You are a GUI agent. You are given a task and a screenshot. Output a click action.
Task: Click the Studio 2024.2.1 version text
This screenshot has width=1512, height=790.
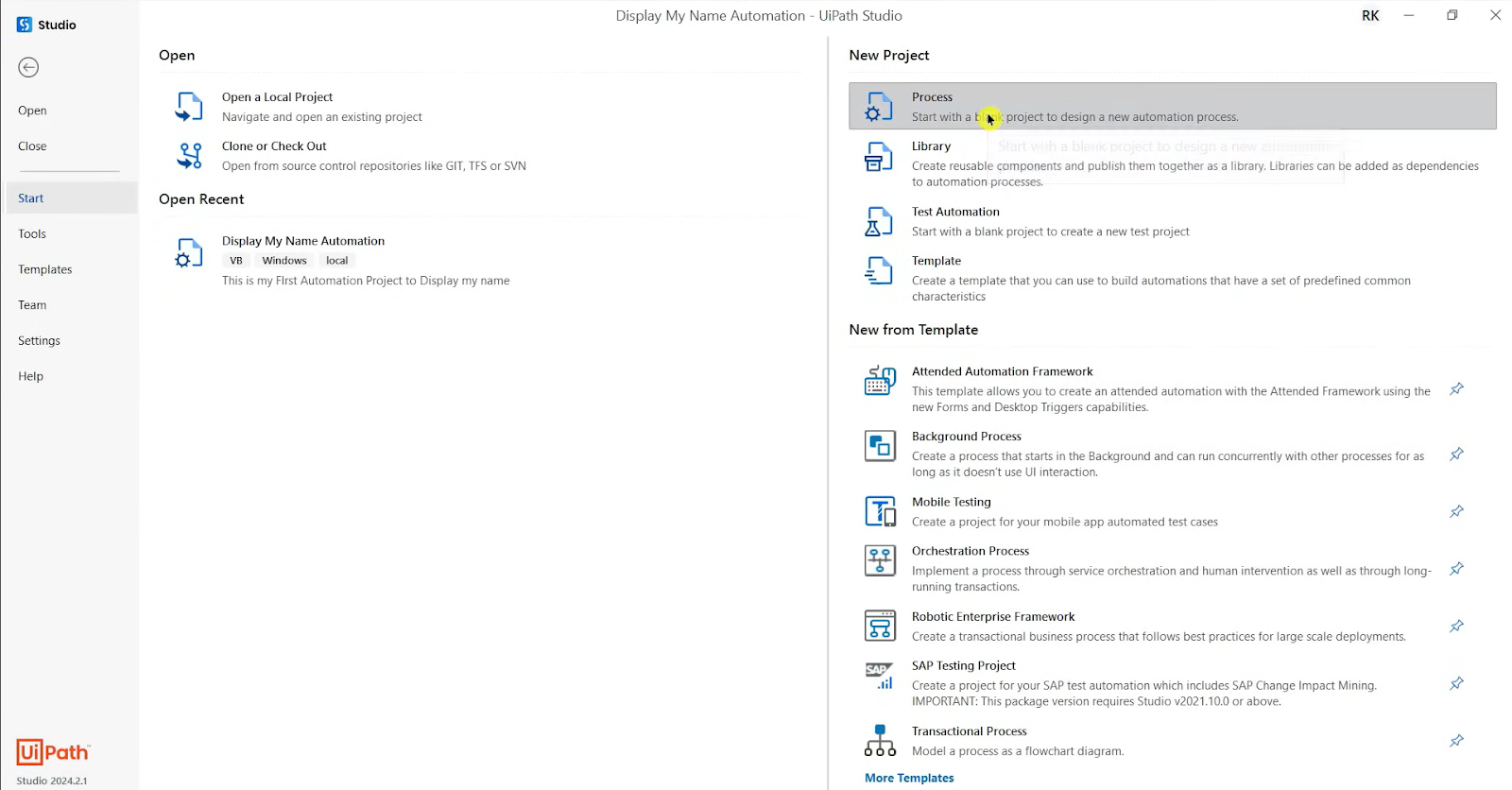52,781
